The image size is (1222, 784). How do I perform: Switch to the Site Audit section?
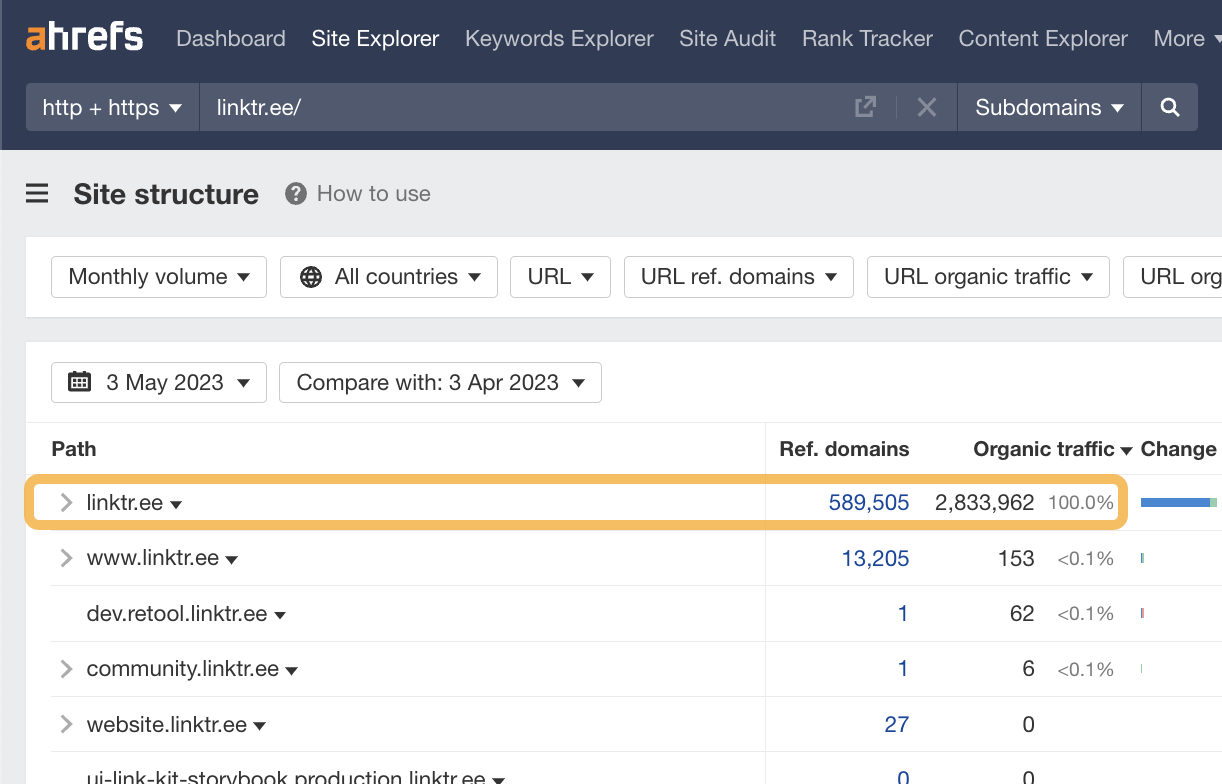click(727, 38)
